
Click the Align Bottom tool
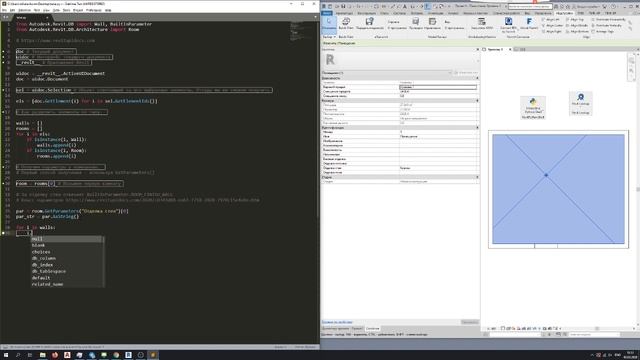578,31
